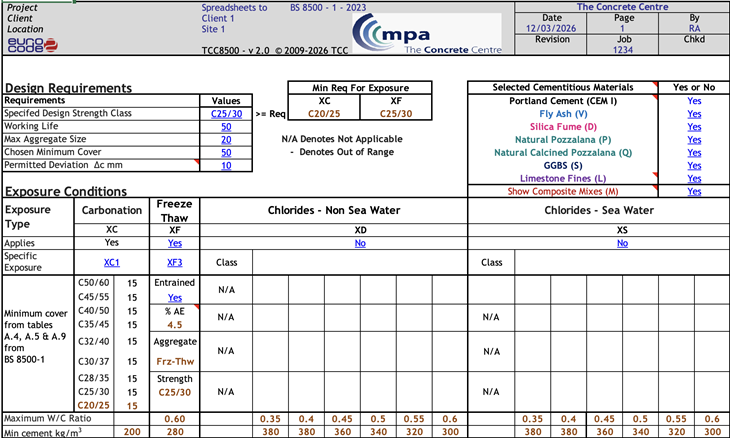730x438 pixels.
Task: Toggle the Fly Ash (V) Yes value
Action: click(694, 114)
